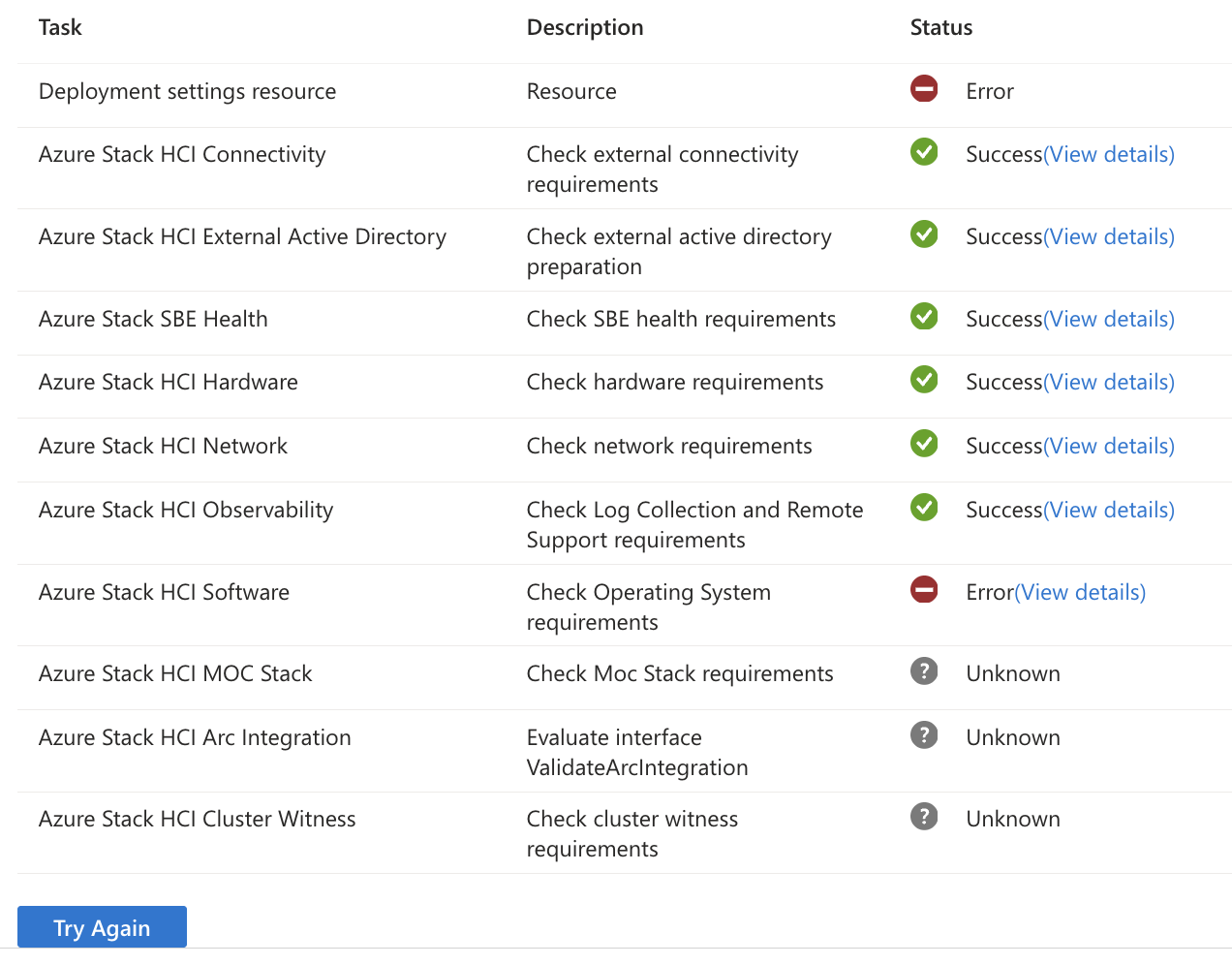This screenshot has width=1232, height=965.
Task: Click 'Error' status of Deployment settings resource
Action: (x=990, y=92)
